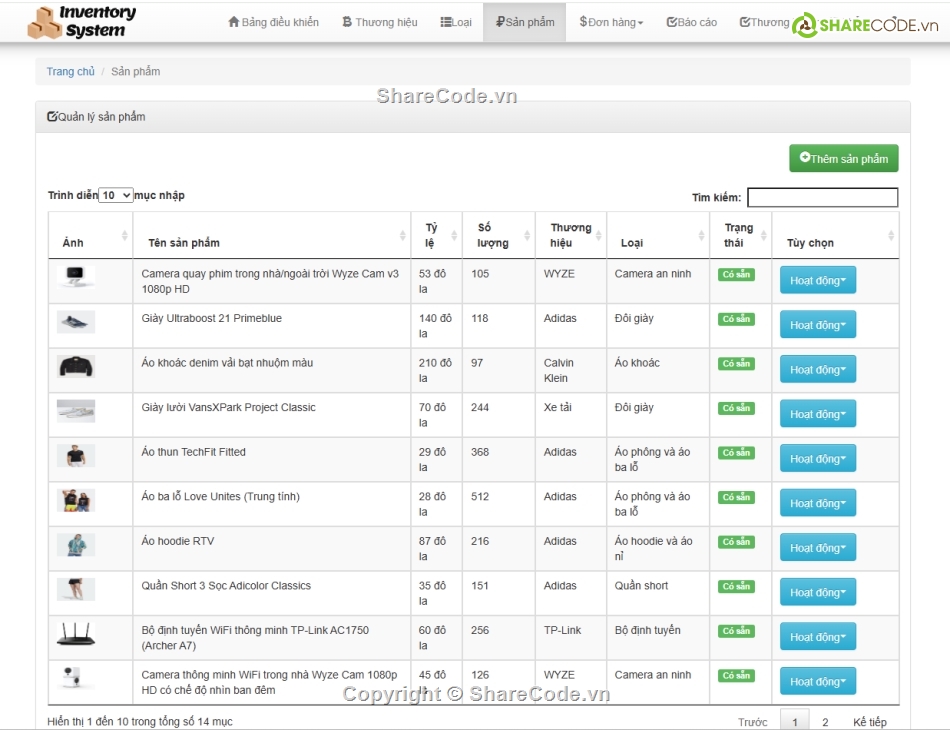Open the Wyze Cam 1080p HD thumbnail
950x730 pixels.
tap(76, 679)
